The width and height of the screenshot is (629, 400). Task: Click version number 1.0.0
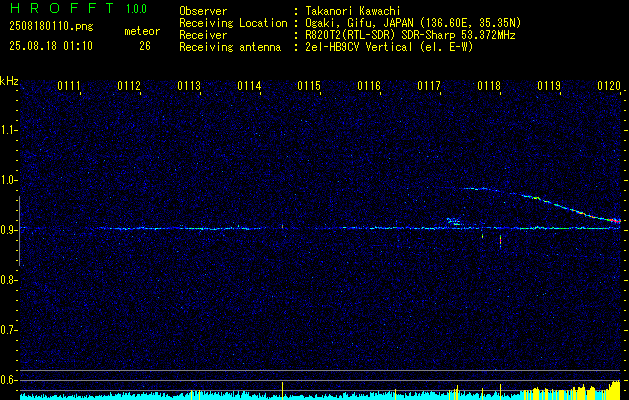(136, 9)
